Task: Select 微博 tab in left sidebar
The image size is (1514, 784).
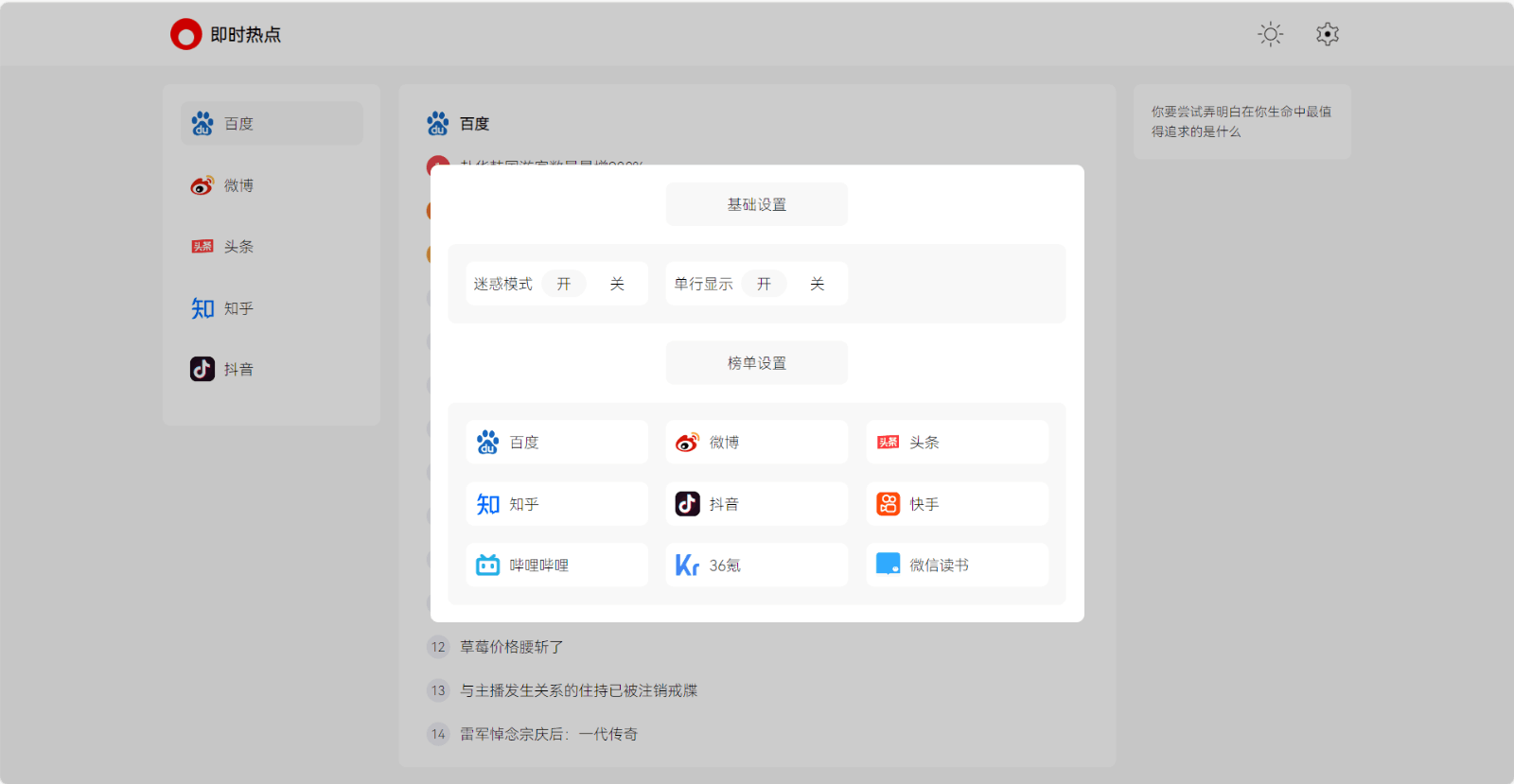Action: pos(272,185)
